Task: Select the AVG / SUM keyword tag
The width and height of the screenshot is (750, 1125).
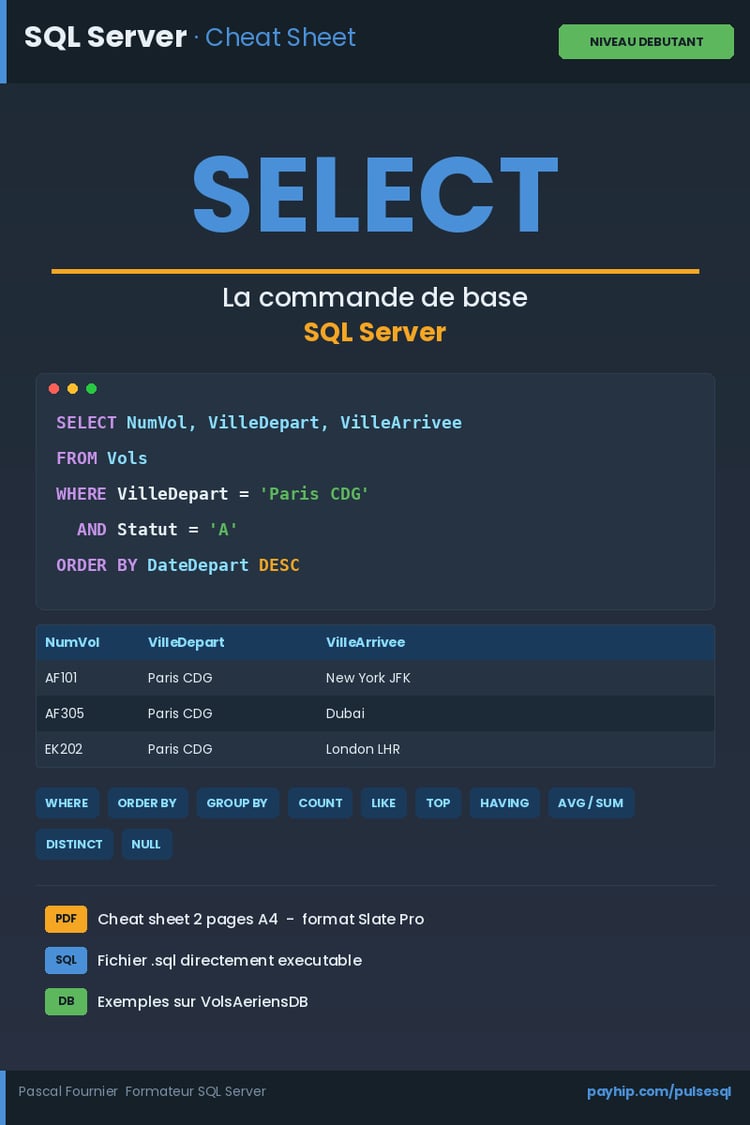Action: tap(591, 803)
